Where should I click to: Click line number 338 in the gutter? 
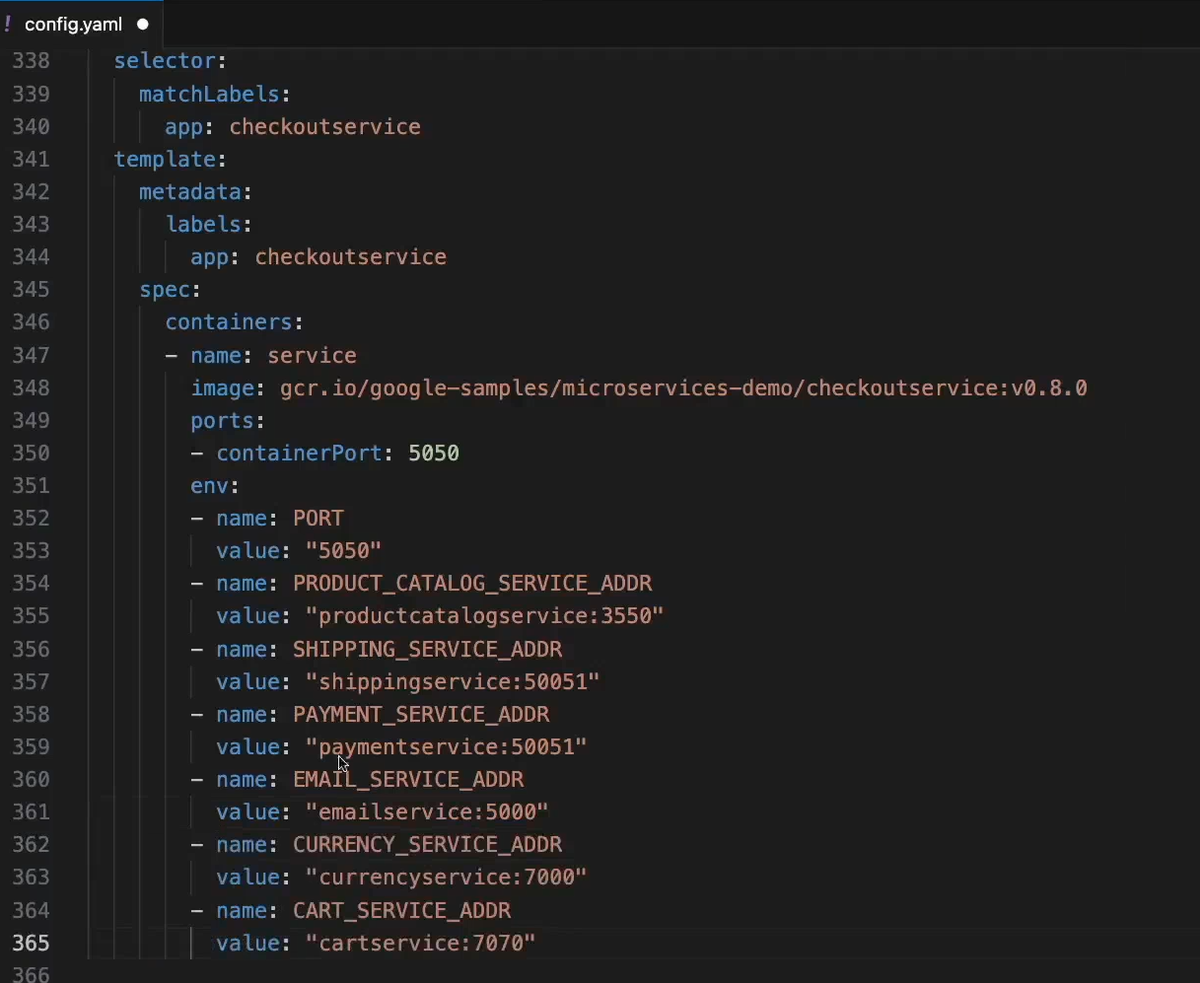pos(31,61)
